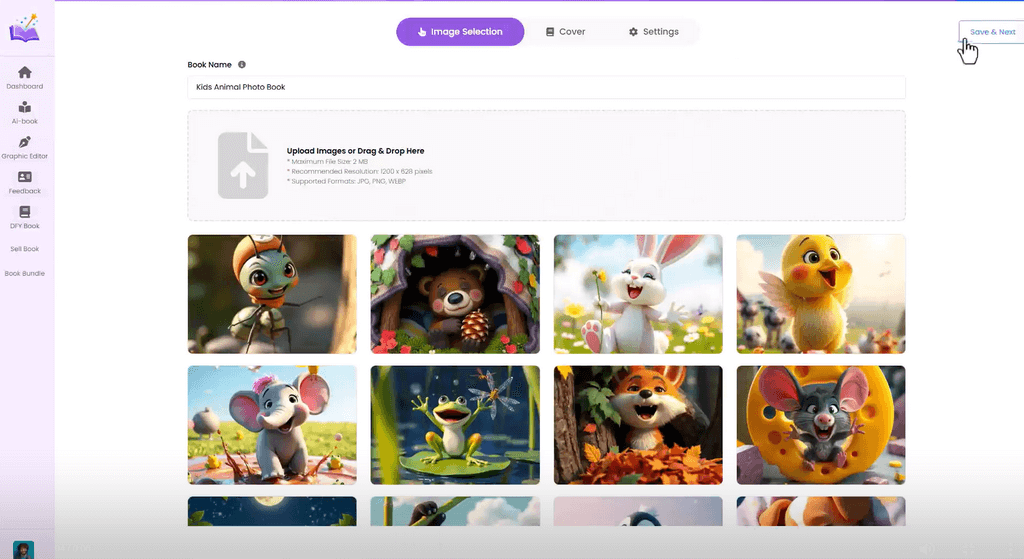
Task: Open the Graphic Editor pen icon
Action: [25, 142]
